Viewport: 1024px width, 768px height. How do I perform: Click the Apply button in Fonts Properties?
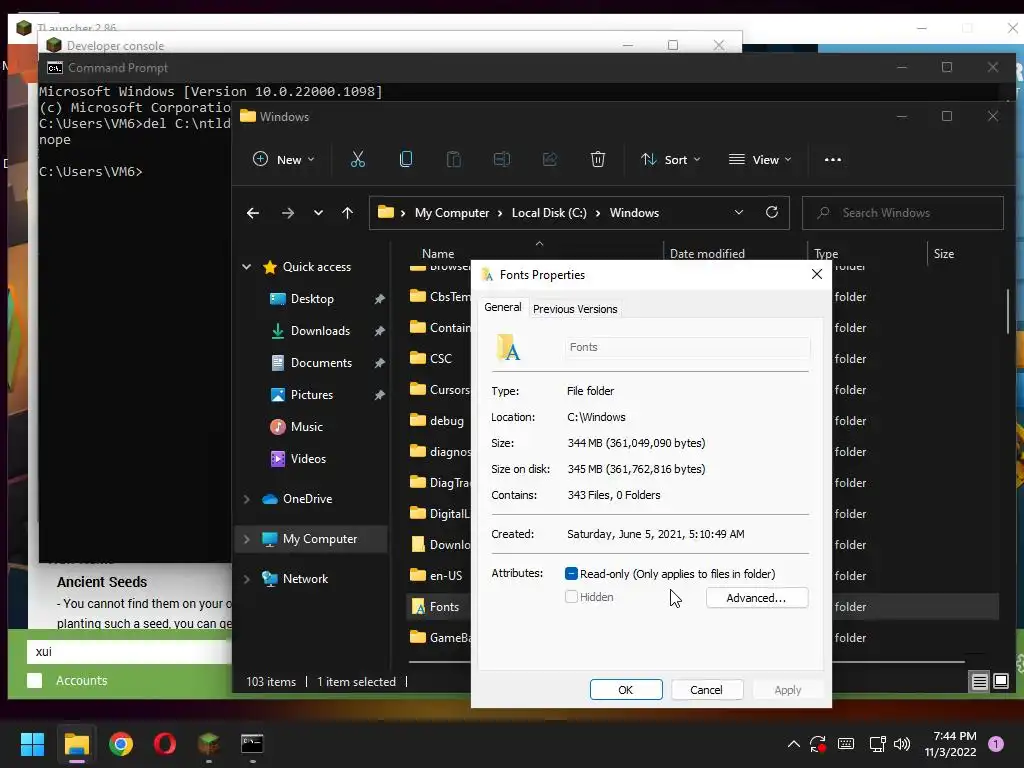788,690
